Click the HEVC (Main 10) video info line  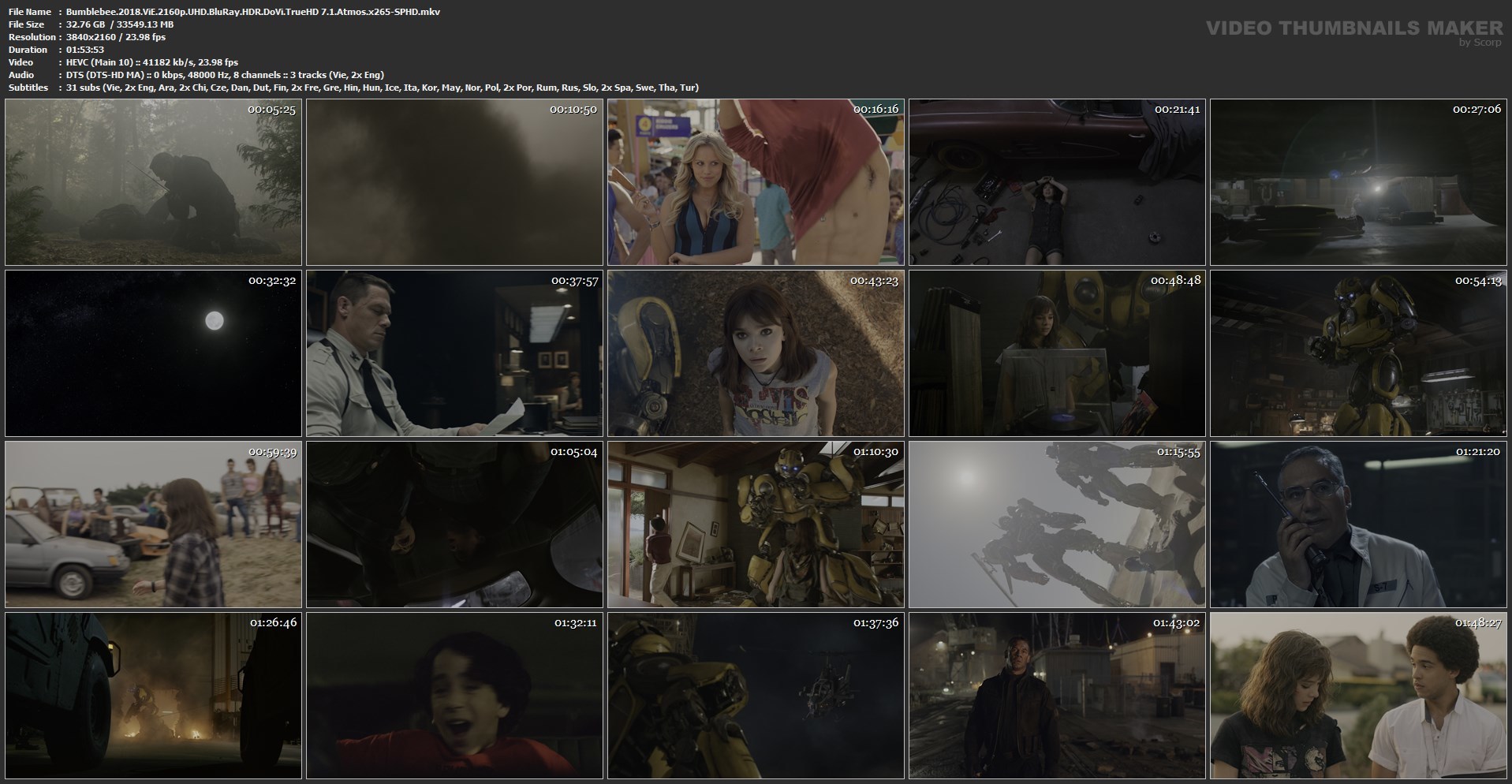tap(152, 62)
